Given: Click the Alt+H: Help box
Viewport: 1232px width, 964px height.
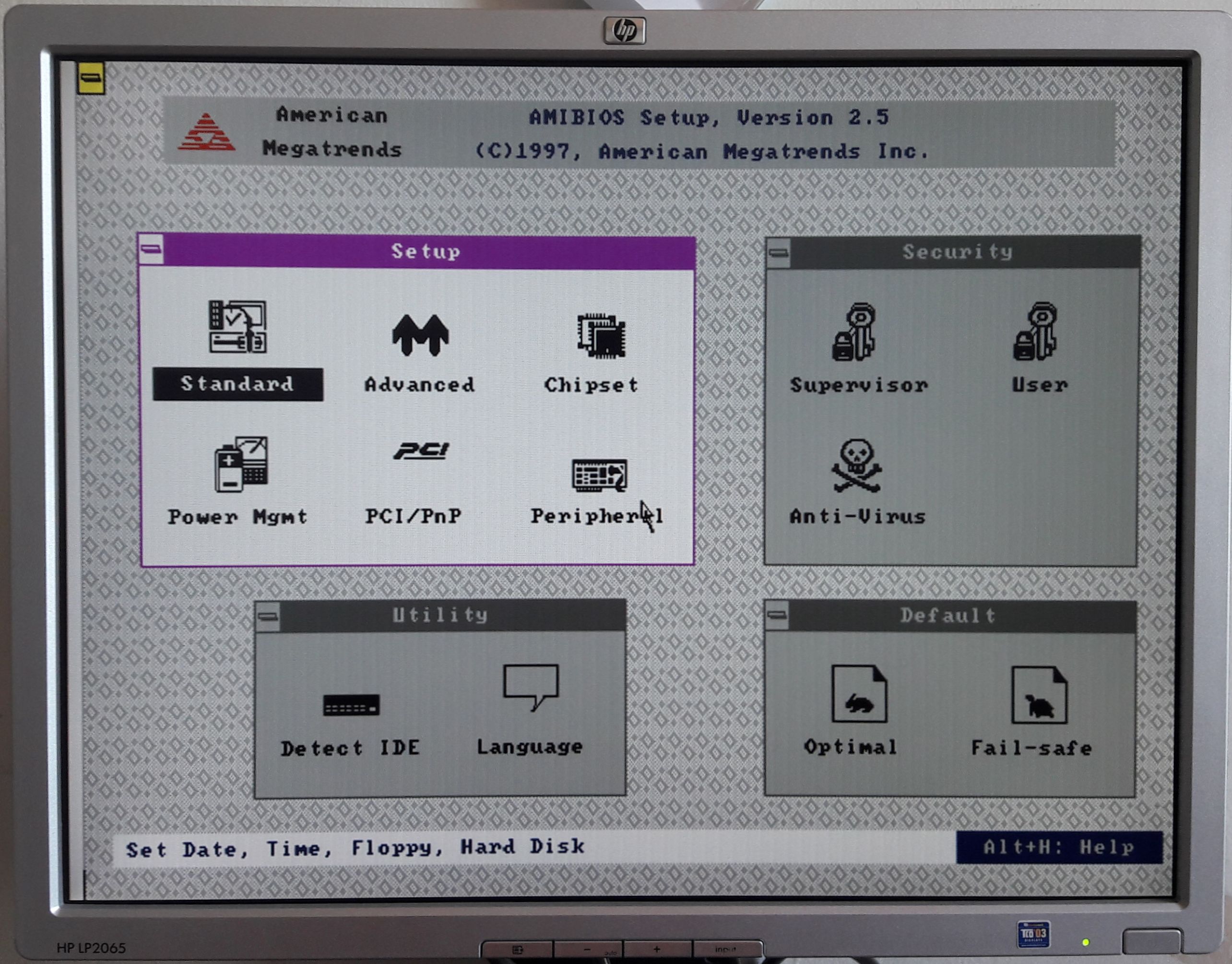Looking at the screenshot, I should click(1059, 847).
